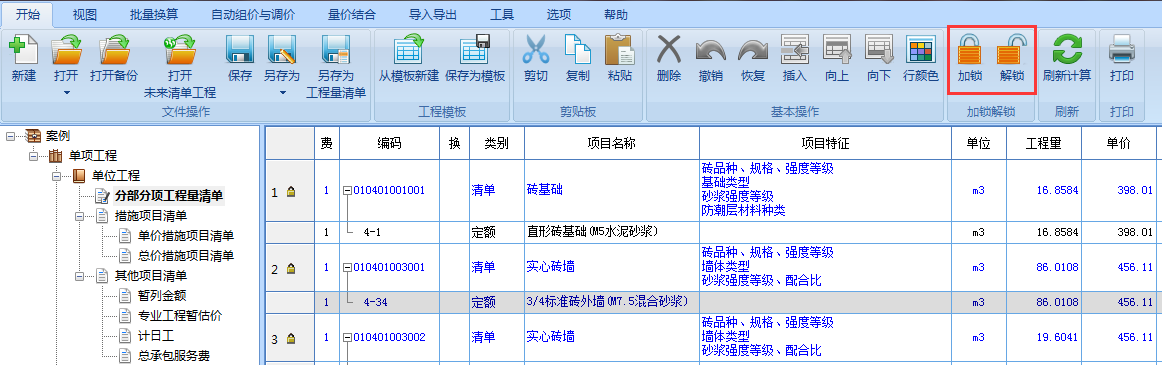Click the 新建 (New) icon
The width and height of the screenshot is (1162, 365).
tap(23, 50)
